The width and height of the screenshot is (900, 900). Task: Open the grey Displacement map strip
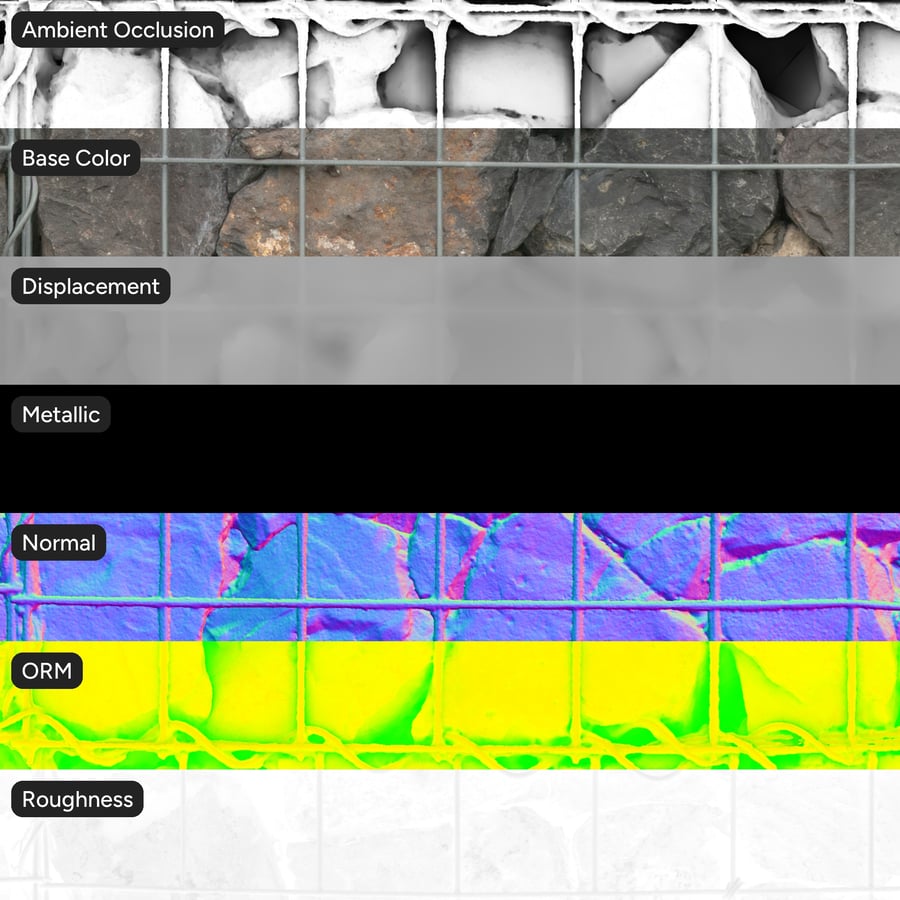(x=450, y=320)
